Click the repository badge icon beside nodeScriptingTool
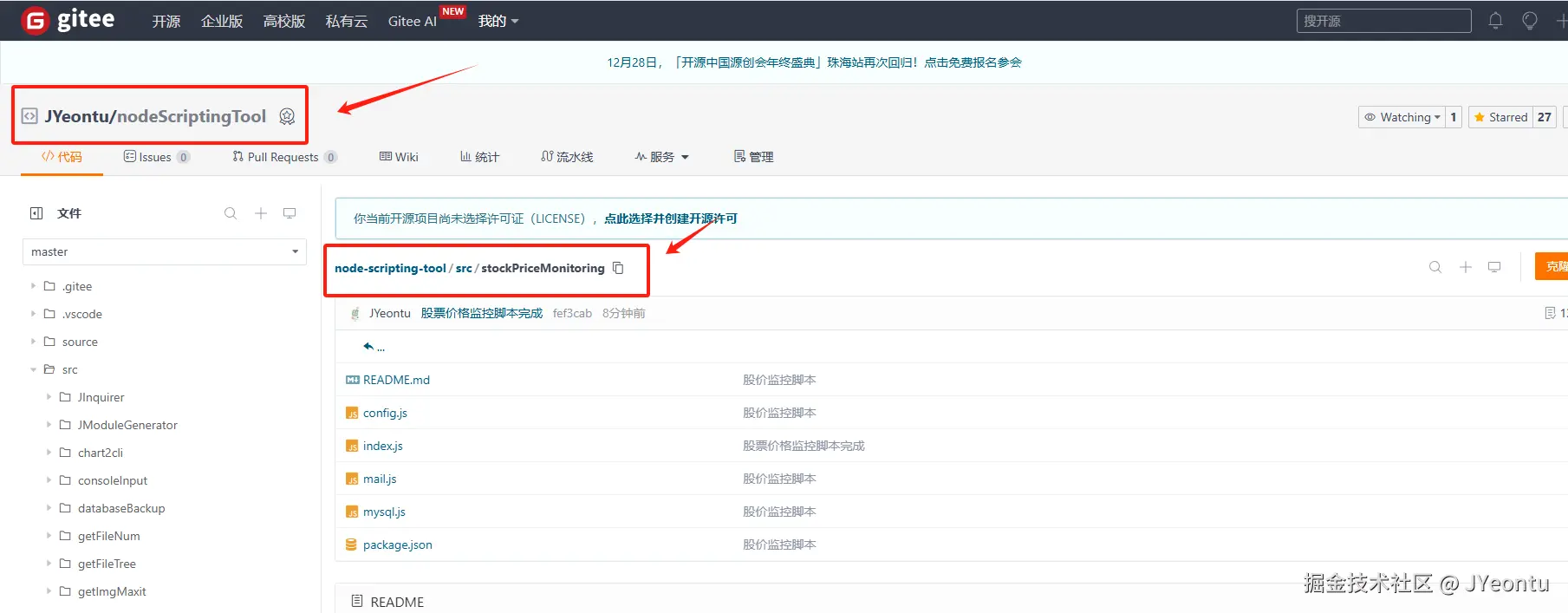This screenshot has width=1568, height=613. click(x=287, y=116)
